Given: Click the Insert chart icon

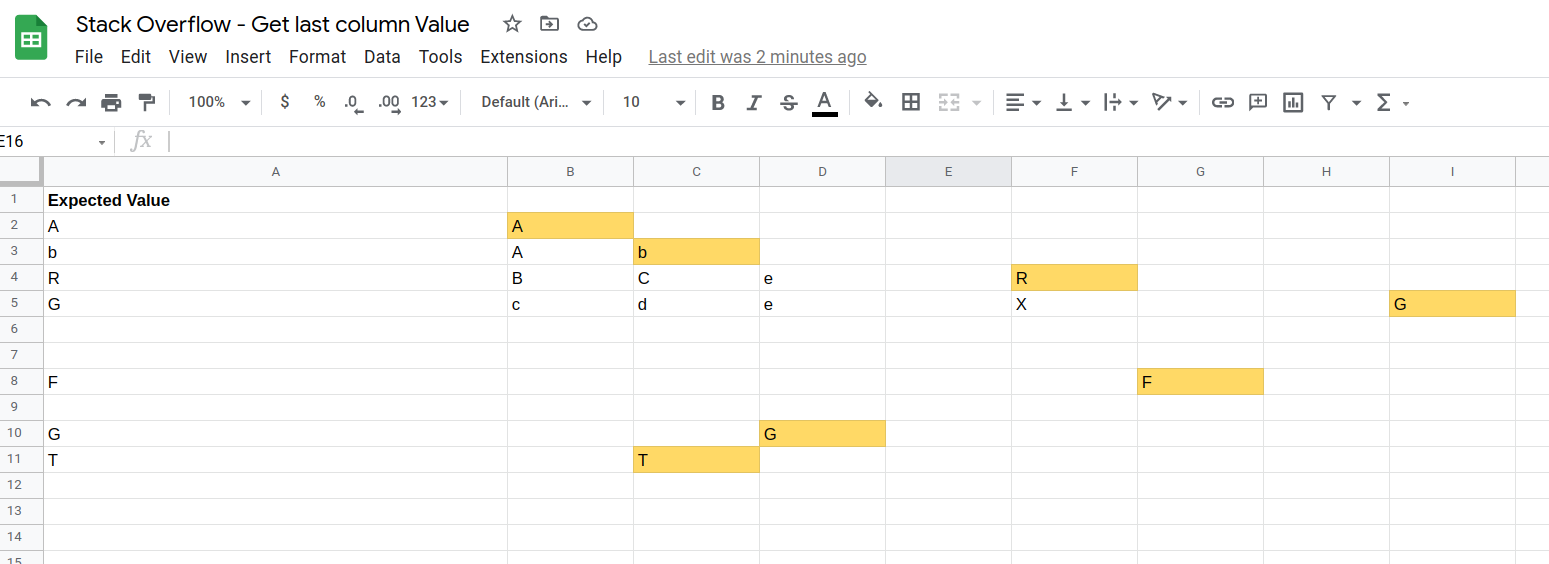Looking at the screenshot, I should pos(1293,102).
